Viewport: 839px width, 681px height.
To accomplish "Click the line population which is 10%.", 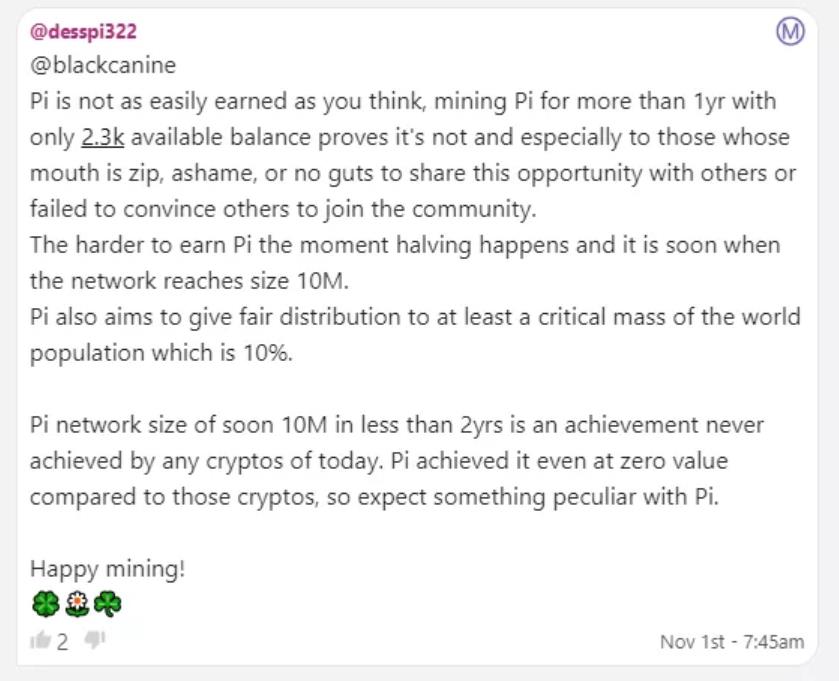I will (x=162, y=353).
